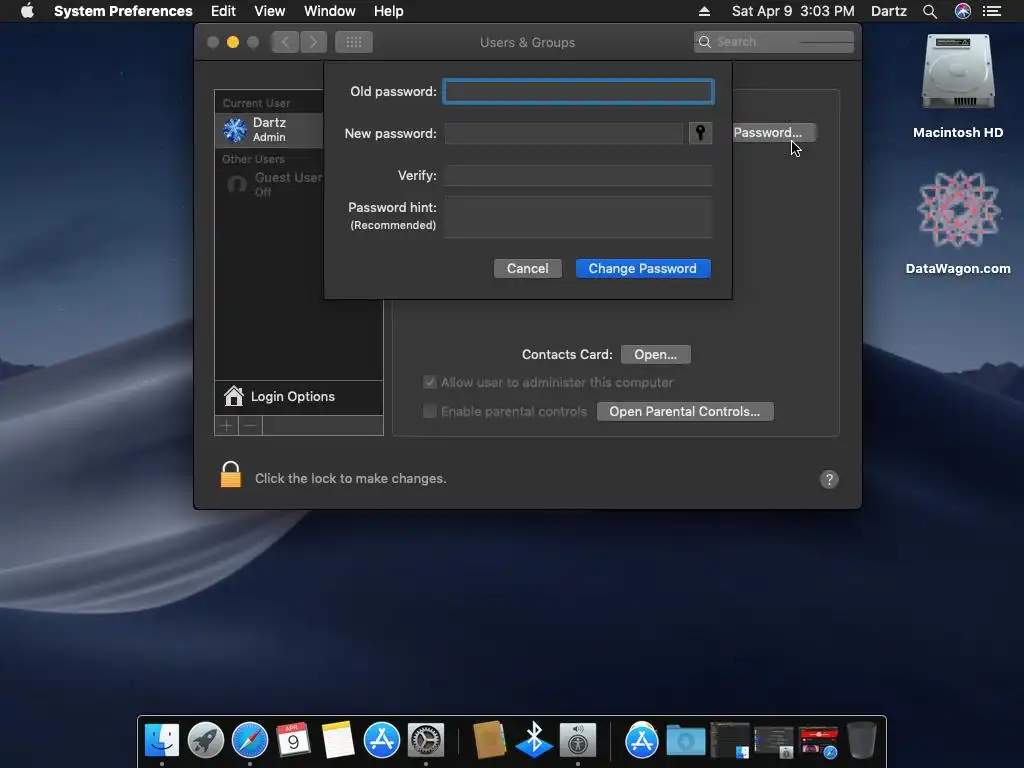Open the Window menu
The width and height of the screenshot is (1024, 768).
(x=330, y=11)
